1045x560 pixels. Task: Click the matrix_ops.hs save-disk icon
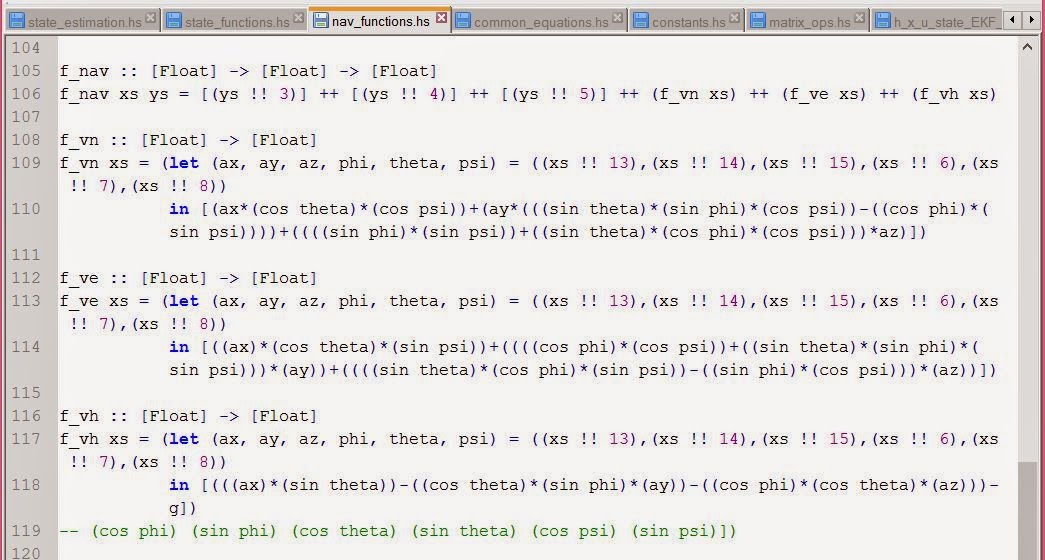click(758, 21)
